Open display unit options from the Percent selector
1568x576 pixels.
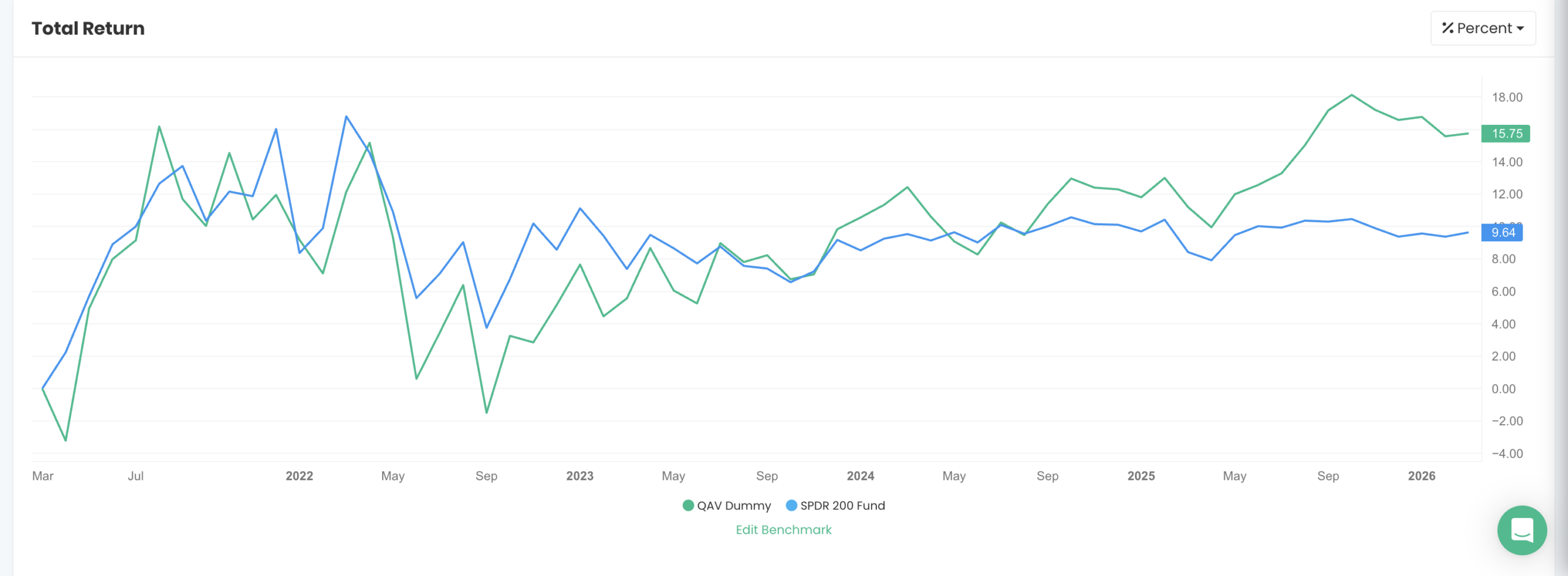[x=1482, y=28]
